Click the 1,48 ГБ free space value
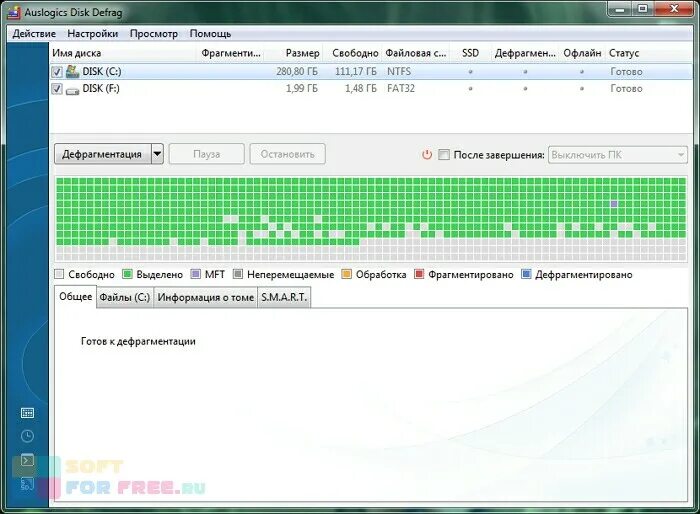This screenshot has width=700, height=514. tap(361, 88)
